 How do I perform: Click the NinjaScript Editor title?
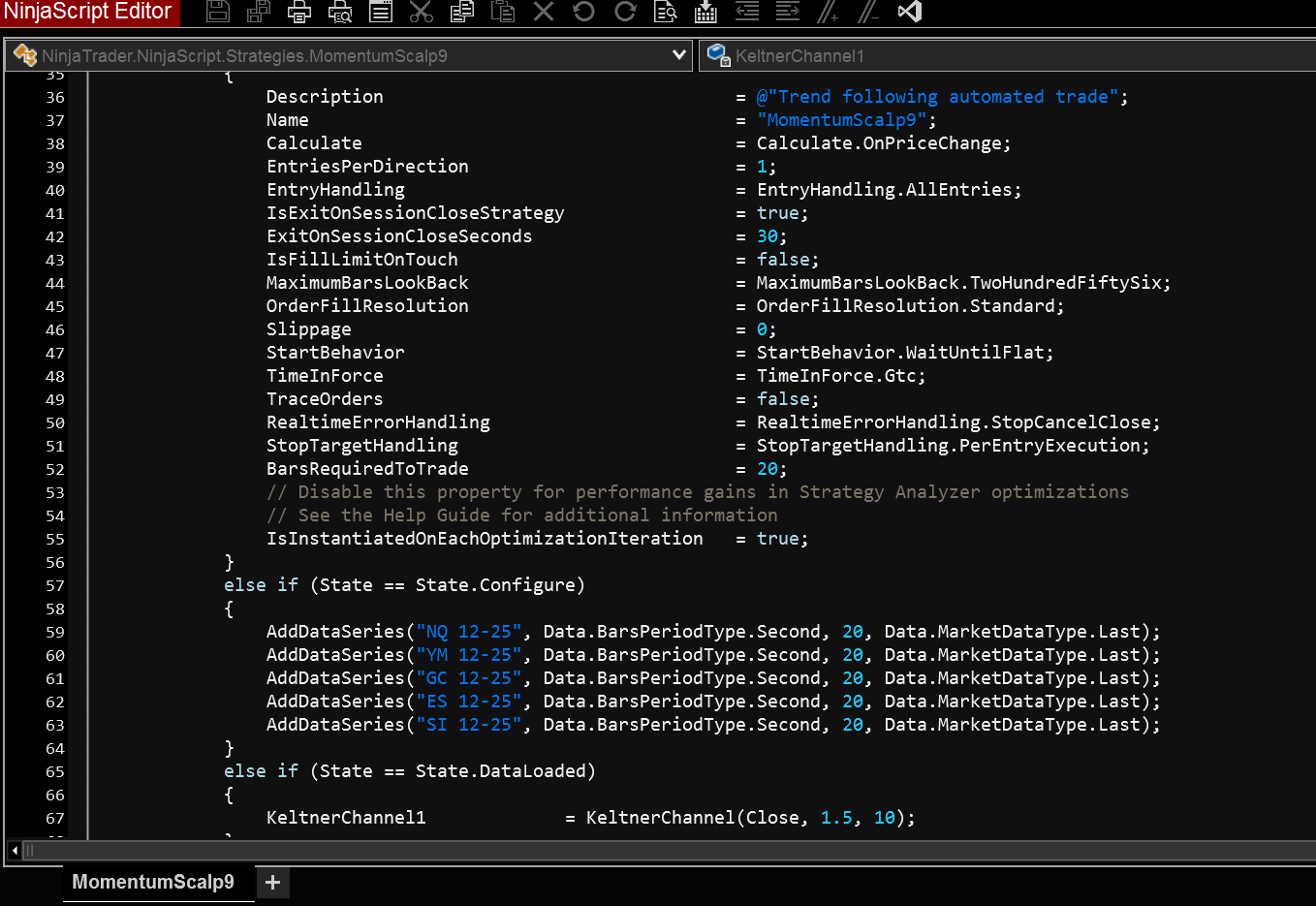click(88, 12)
